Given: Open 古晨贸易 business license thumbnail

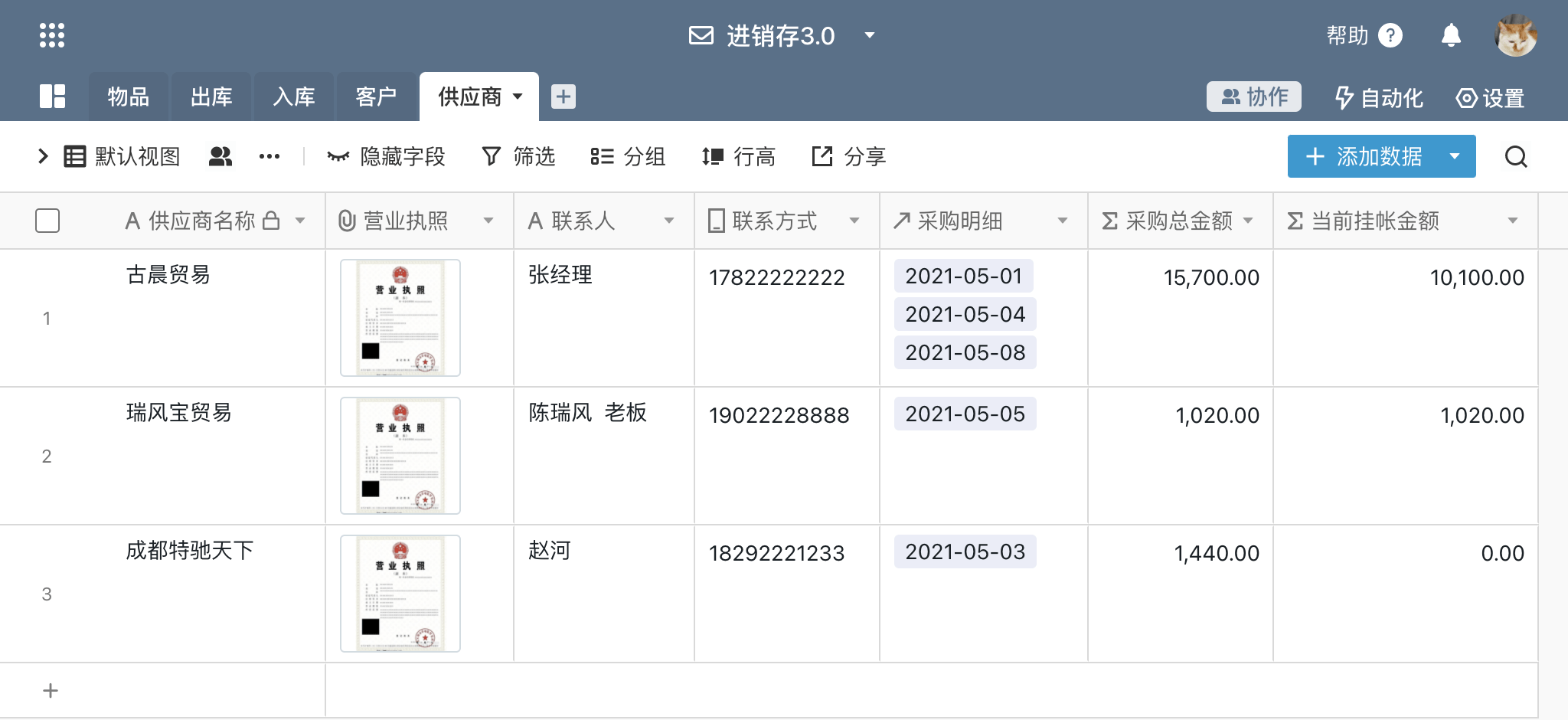Looking at the screenshot, I should [400, 318].
